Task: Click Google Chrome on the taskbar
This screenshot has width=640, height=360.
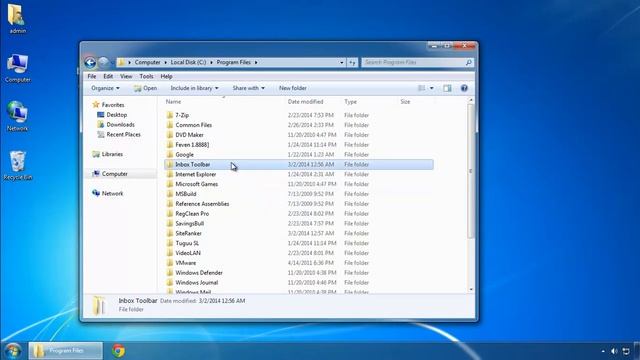Action: pos(118,351)
